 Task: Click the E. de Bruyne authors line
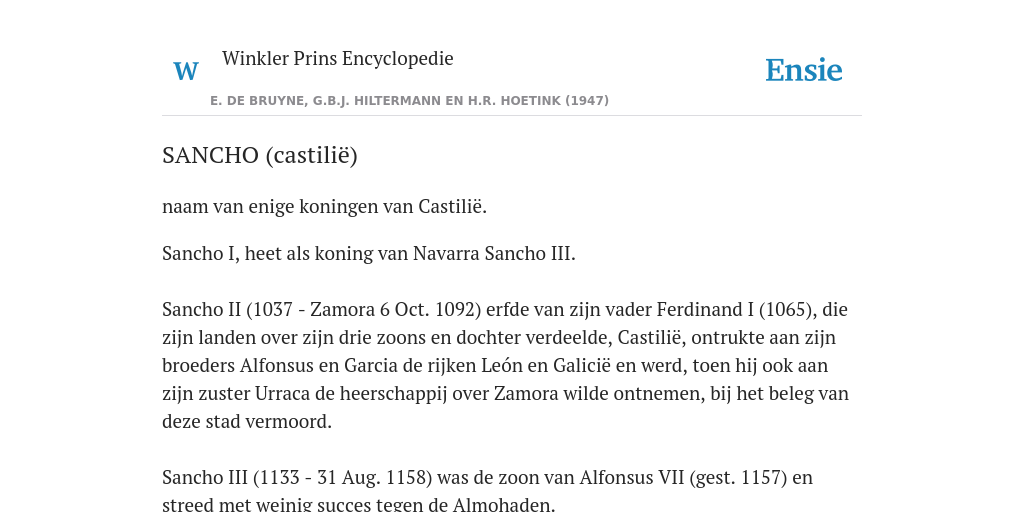(x=409, y=101)
